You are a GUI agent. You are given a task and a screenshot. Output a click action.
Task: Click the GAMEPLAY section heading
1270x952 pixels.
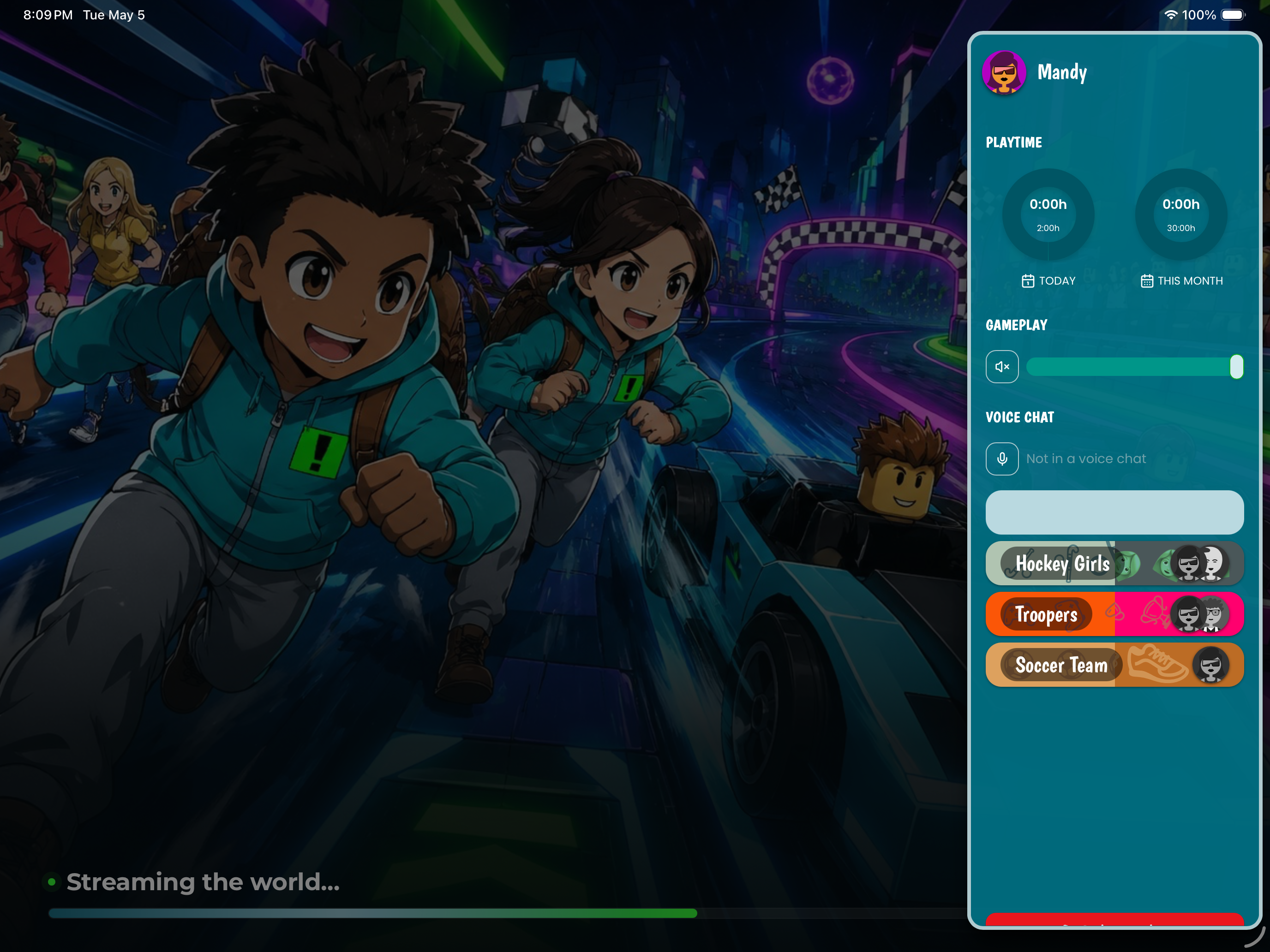tap(1016, 325)
